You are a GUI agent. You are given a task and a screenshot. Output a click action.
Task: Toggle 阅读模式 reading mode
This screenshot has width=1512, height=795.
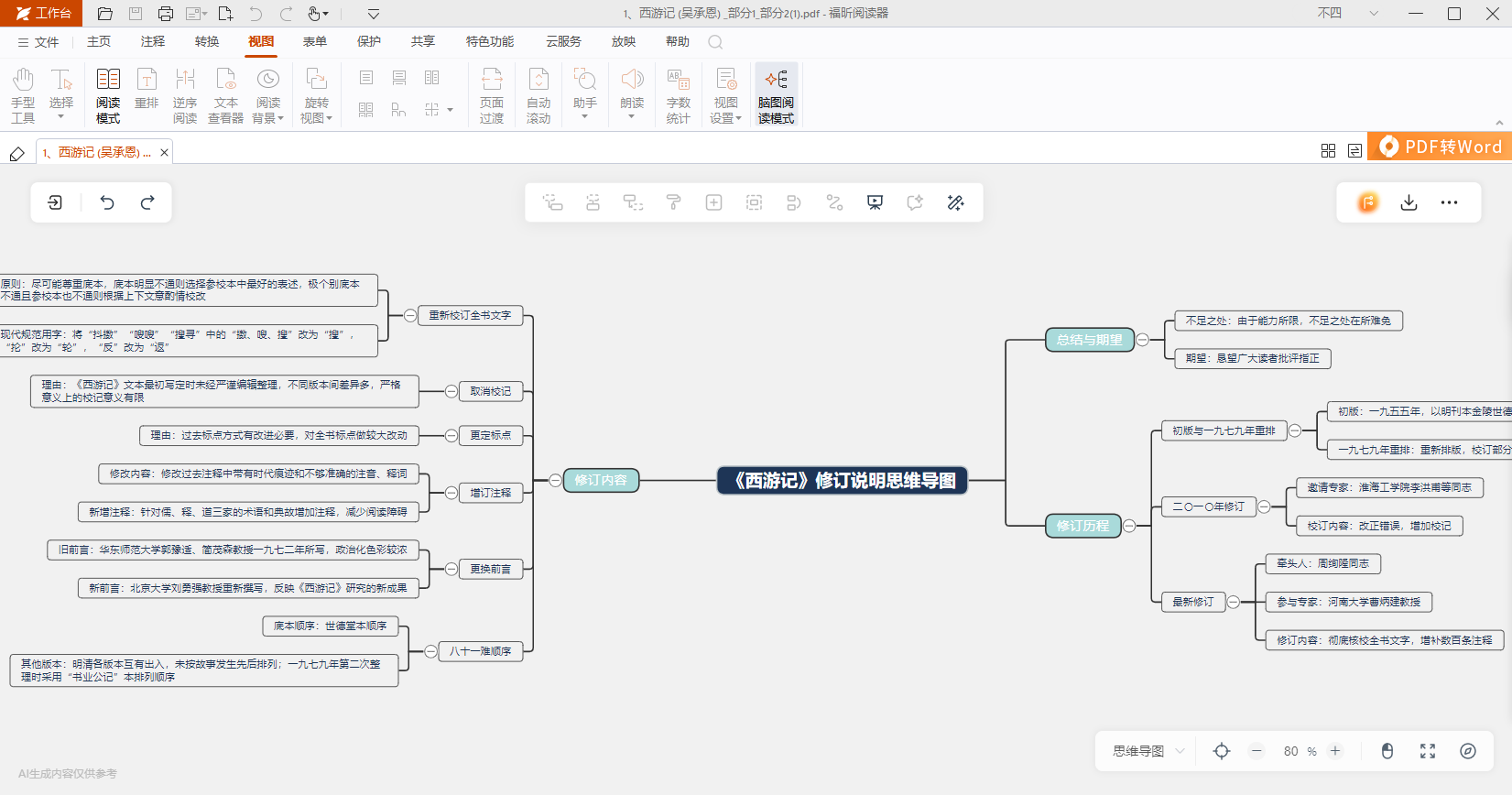point(108,93)
